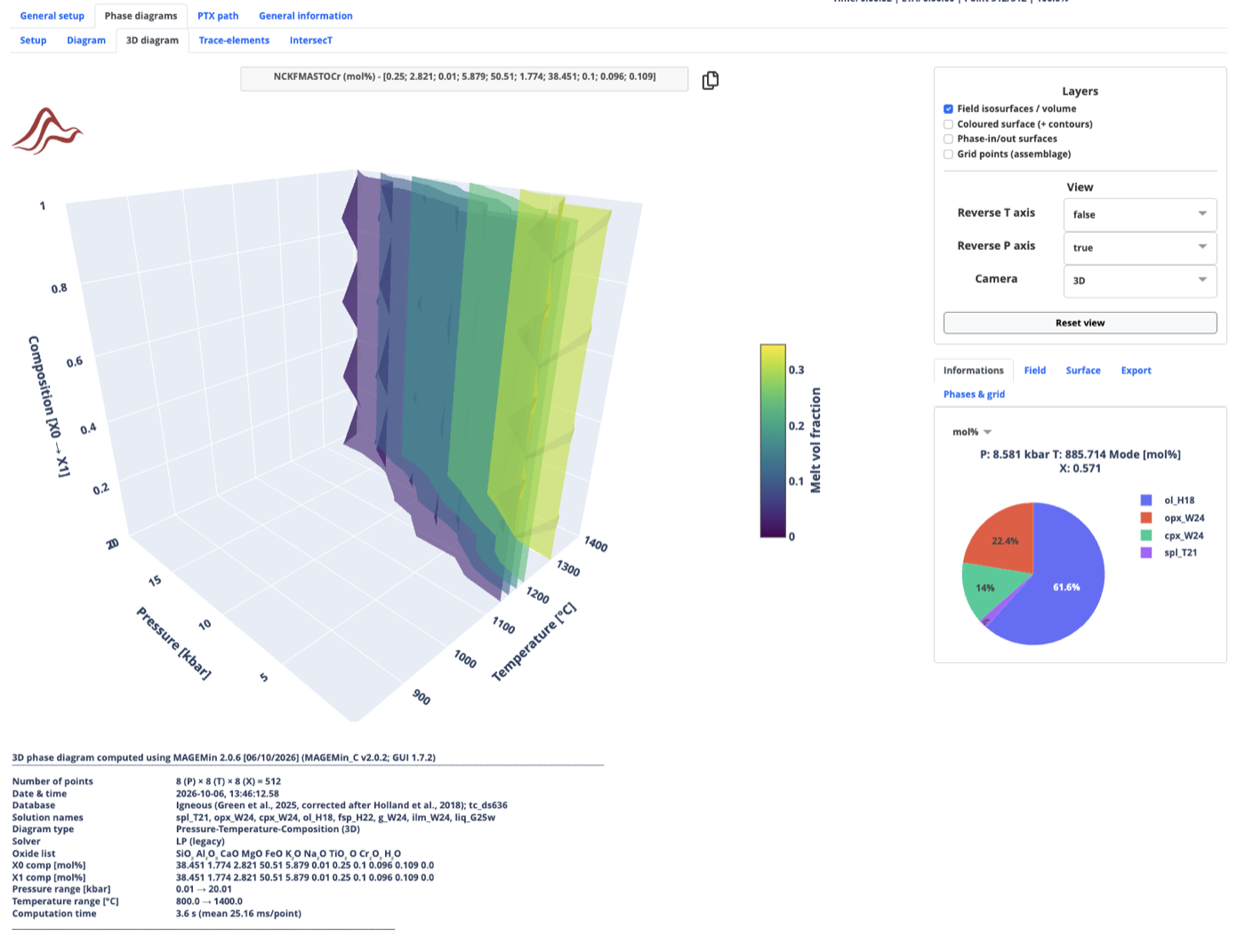Open the IntersecT sub-tab

coord(310,40)
